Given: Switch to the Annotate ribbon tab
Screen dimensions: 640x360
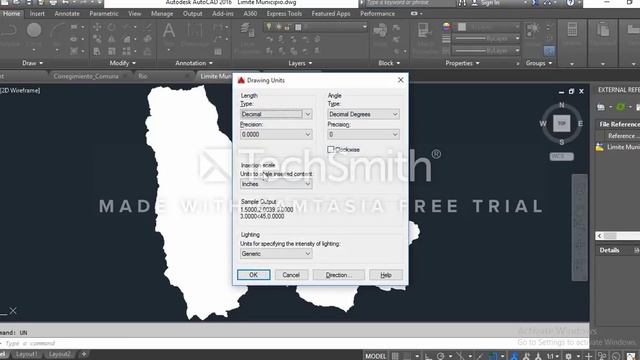Looking at the screenshot, I should pyautogui.click(x=67, y=13).
